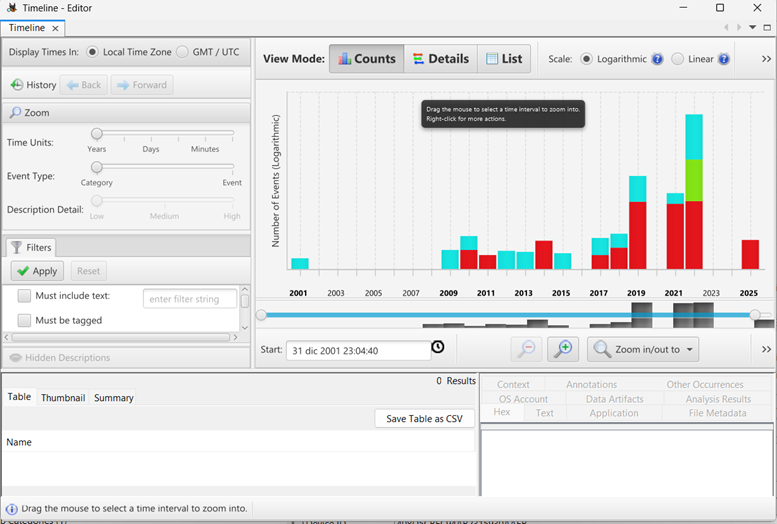Screen dimensions: 777x524
Task: Open the Summary tab
Action: tap(113, 397)
